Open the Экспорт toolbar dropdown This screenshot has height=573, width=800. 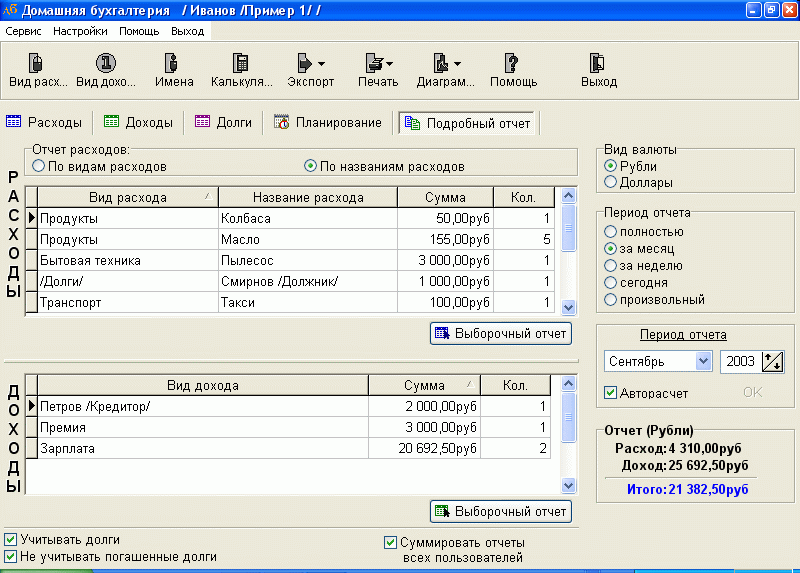click(311, 70)
